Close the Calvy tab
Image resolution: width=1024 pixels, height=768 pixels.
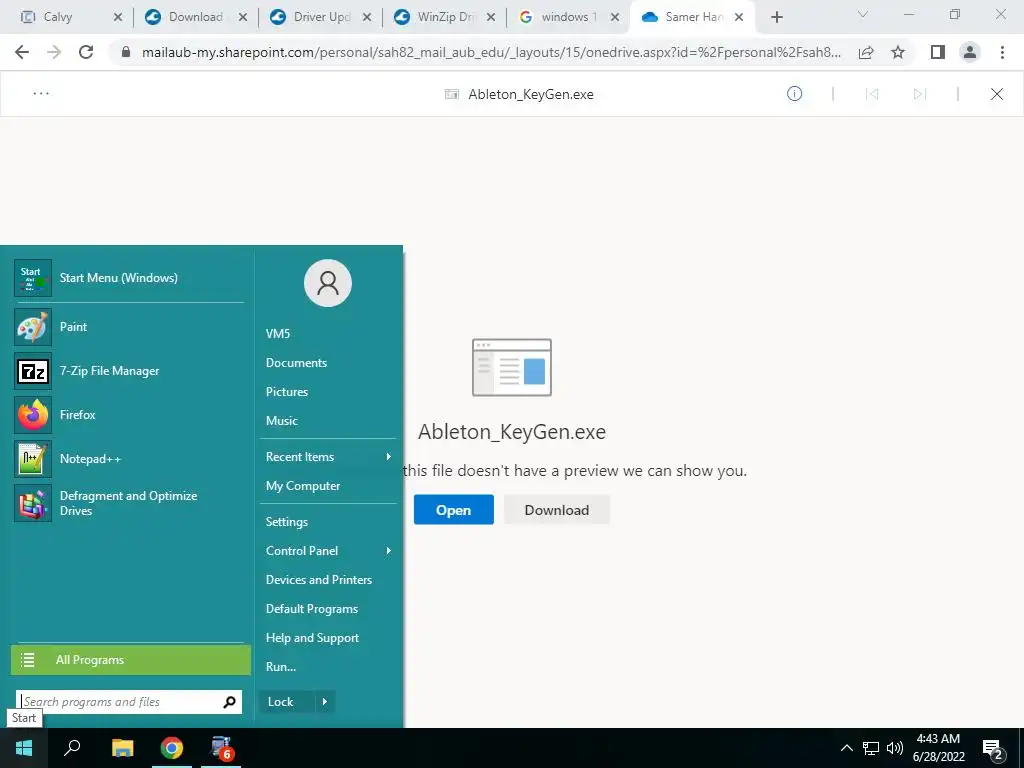(118, 18)
